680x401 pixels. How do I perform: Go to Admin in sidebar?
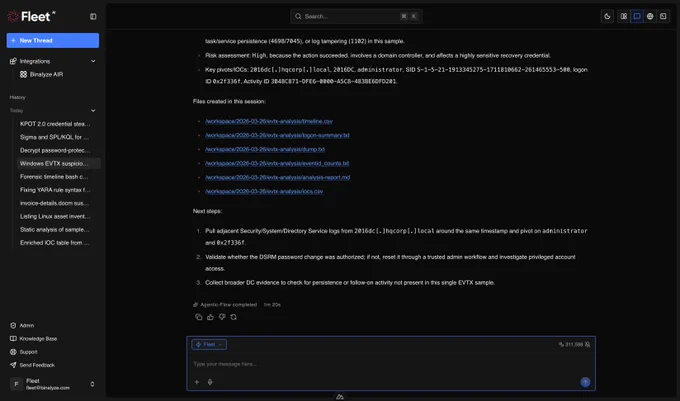(x=26, y=325)
